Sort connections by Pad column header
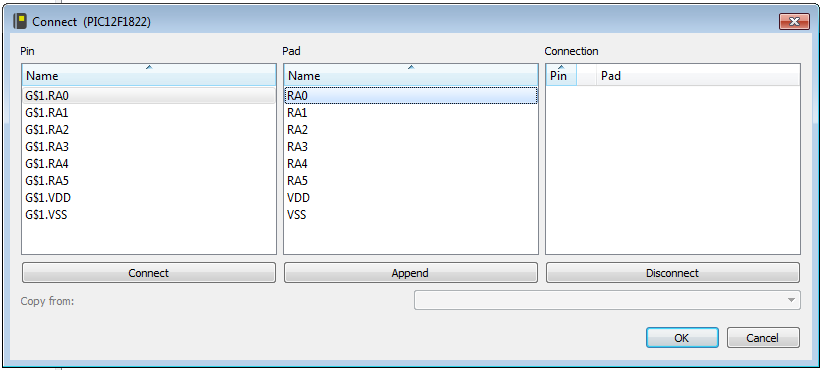Screen dimensions: 822x370 698,75
